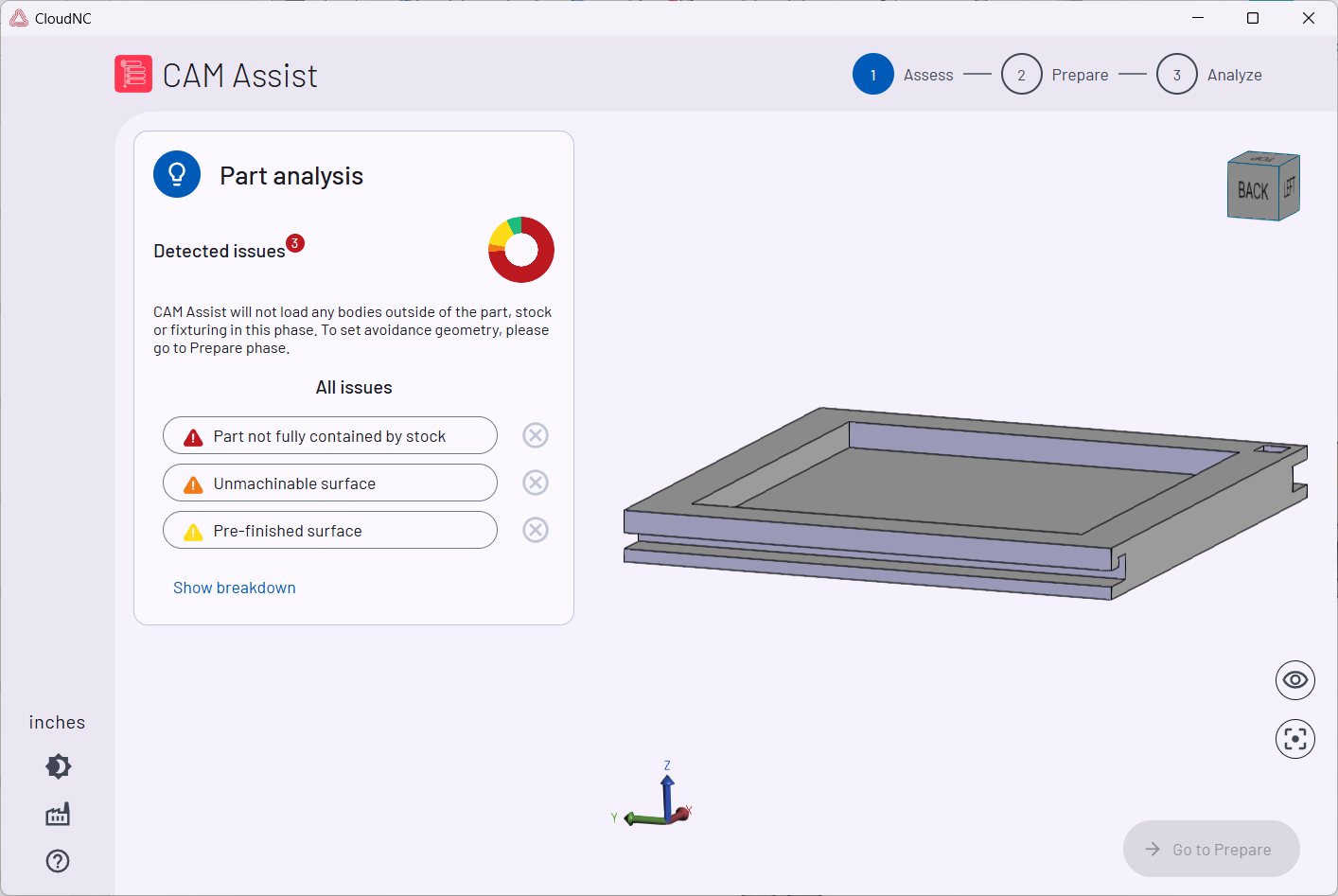
Task: Click the detected issues donut chart
Action: (521, 250)
